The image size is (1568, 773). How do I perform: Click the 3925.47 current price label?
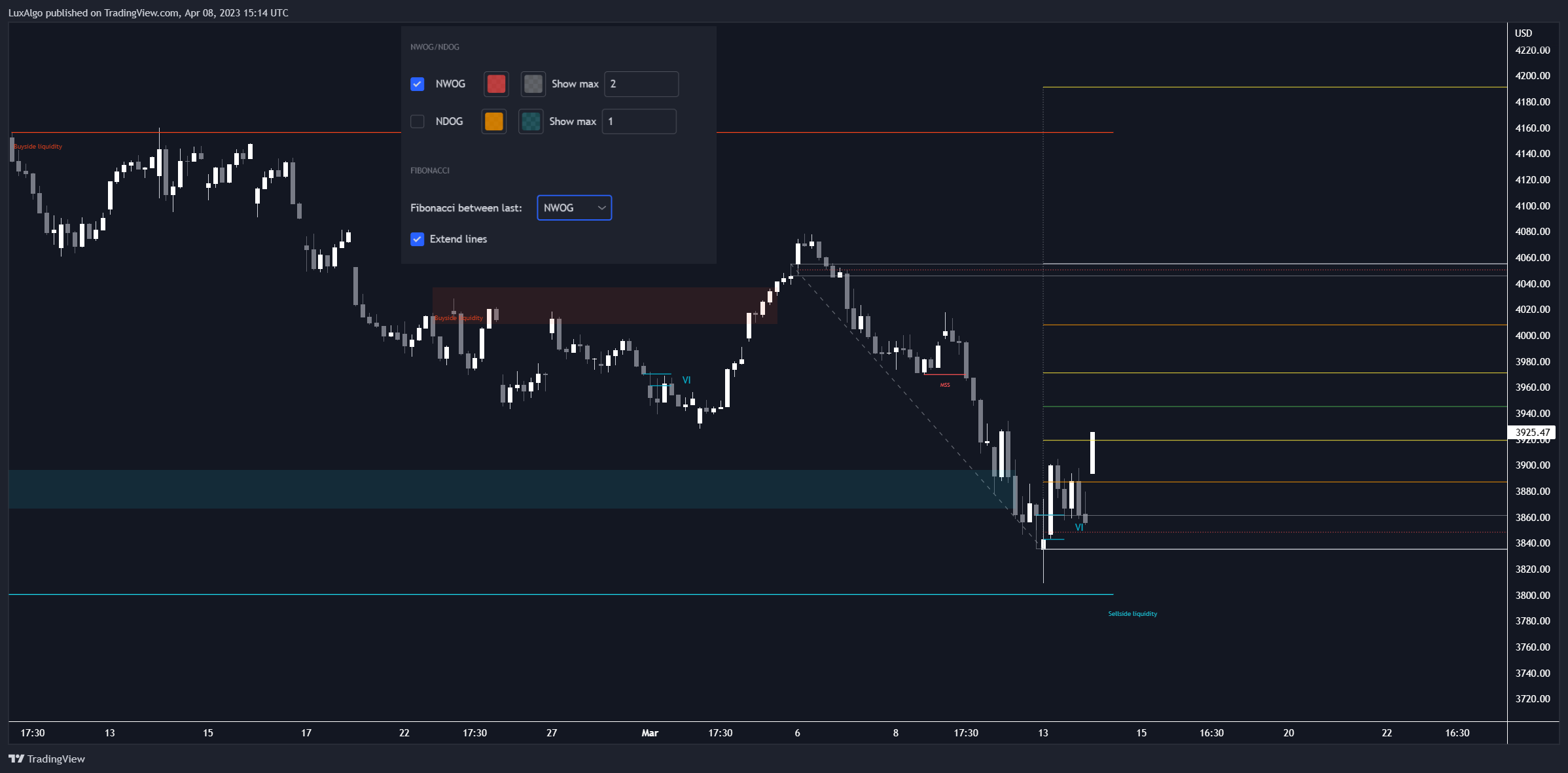click(1532, 432)
